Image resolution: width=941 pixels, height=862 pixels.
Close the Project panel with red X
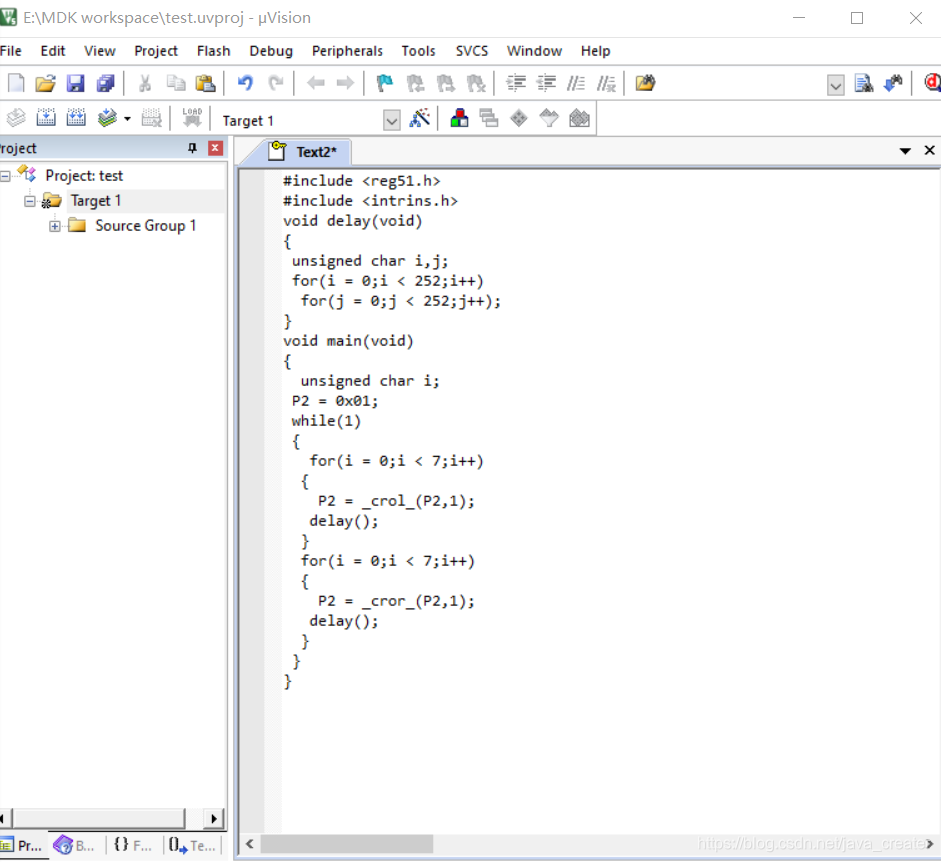click(x=215, y=148)
